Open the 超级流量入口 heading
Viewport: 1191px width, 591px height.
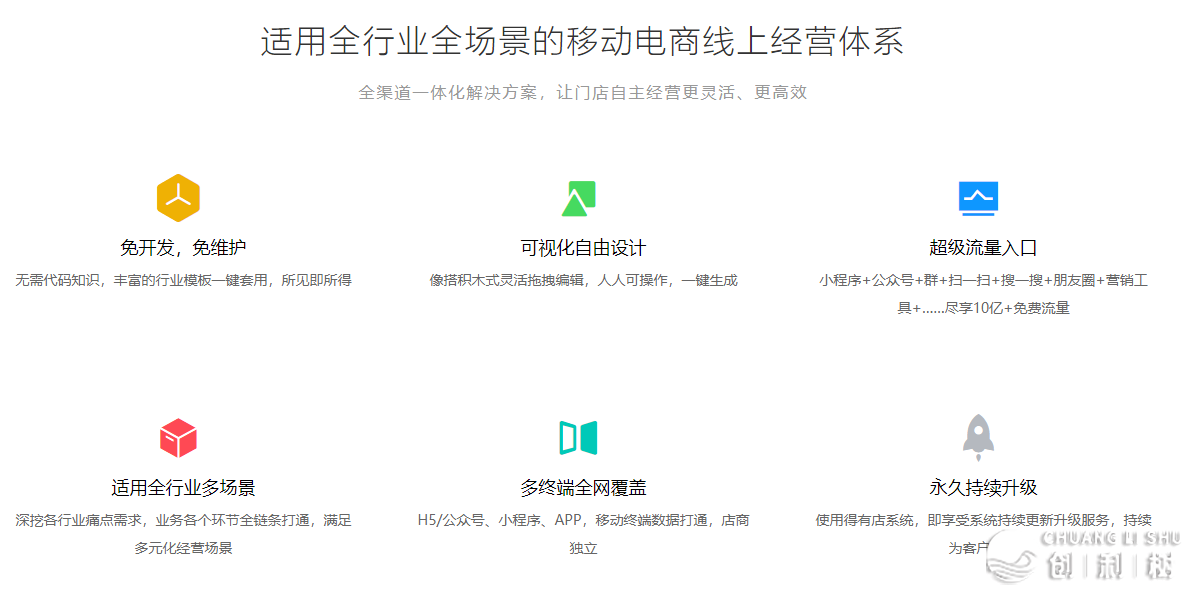tap(983, 248)
